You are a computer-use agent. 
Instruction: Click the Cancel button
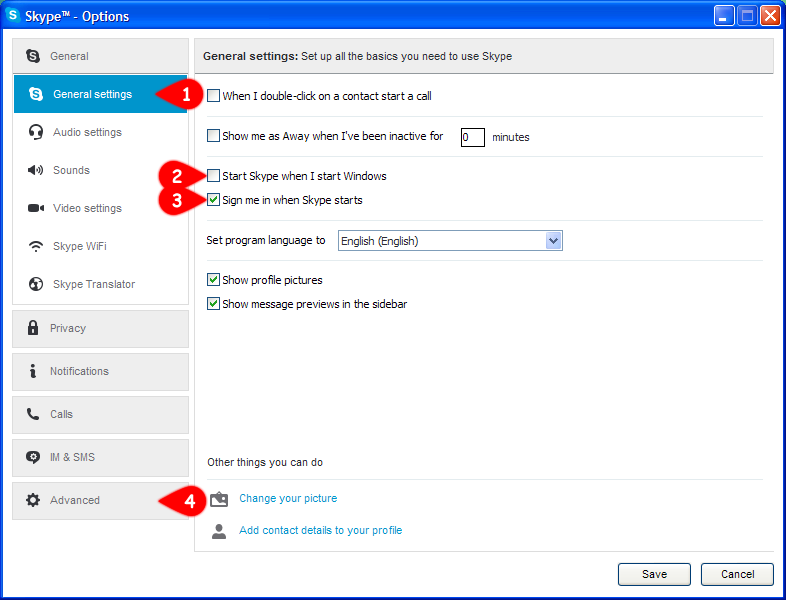coord(737,574)
